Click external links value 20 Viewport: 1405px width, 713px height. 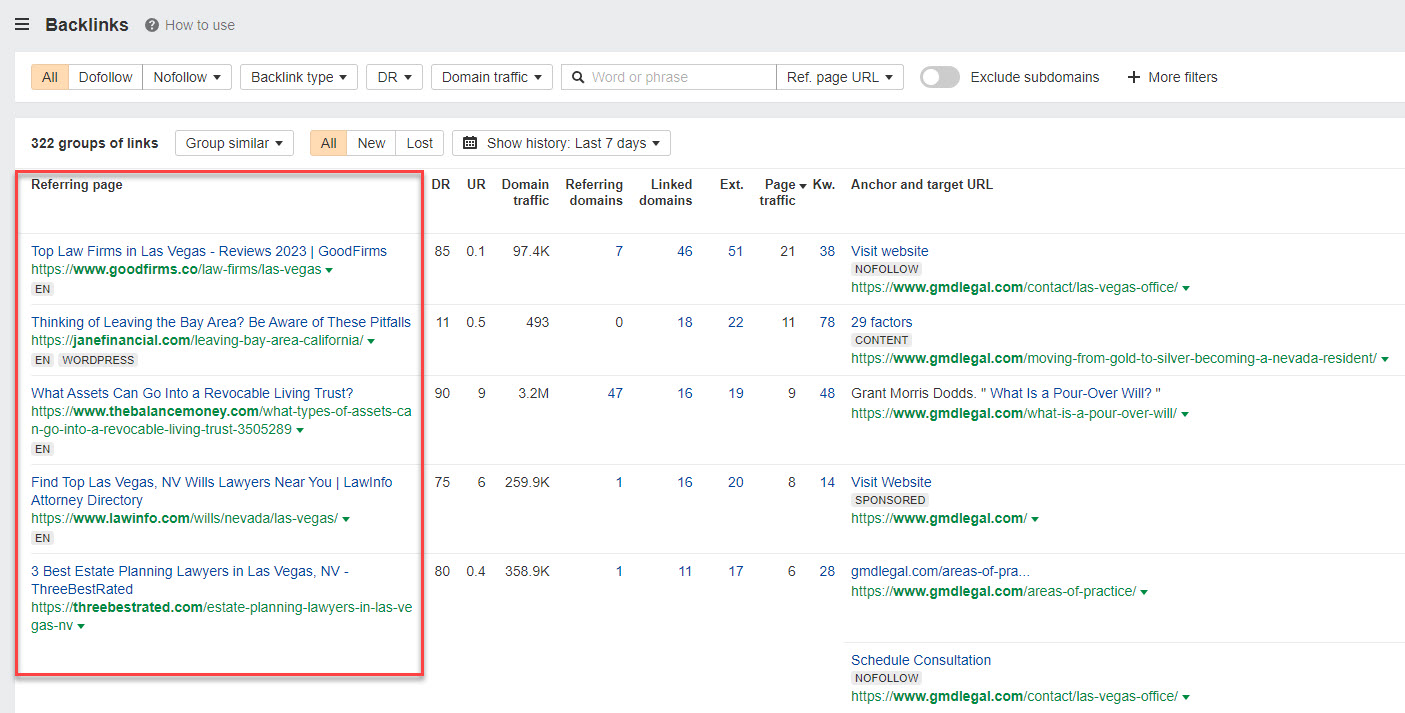click(735, 482)
